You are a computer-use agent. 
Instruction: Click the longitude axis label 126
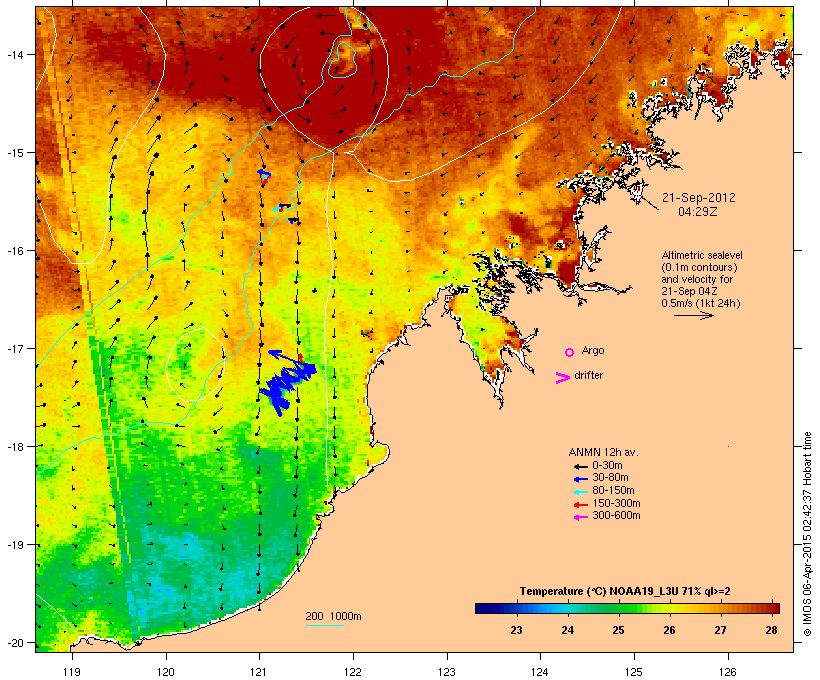727,672
